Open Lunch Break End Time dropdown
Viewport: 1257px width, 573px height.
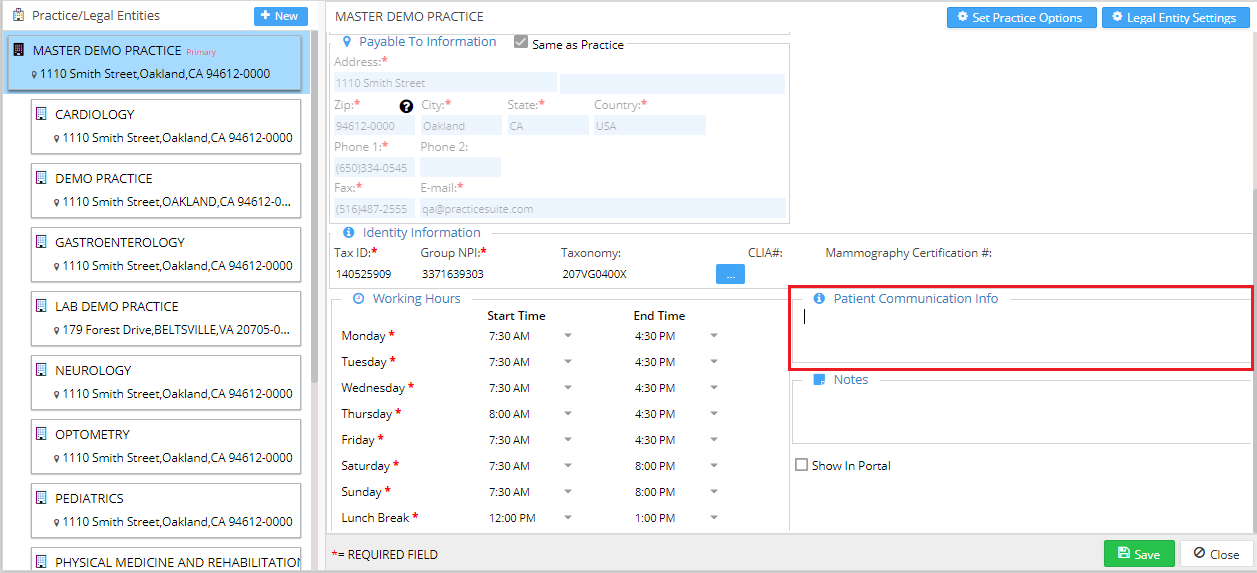[x=713, y=518]
